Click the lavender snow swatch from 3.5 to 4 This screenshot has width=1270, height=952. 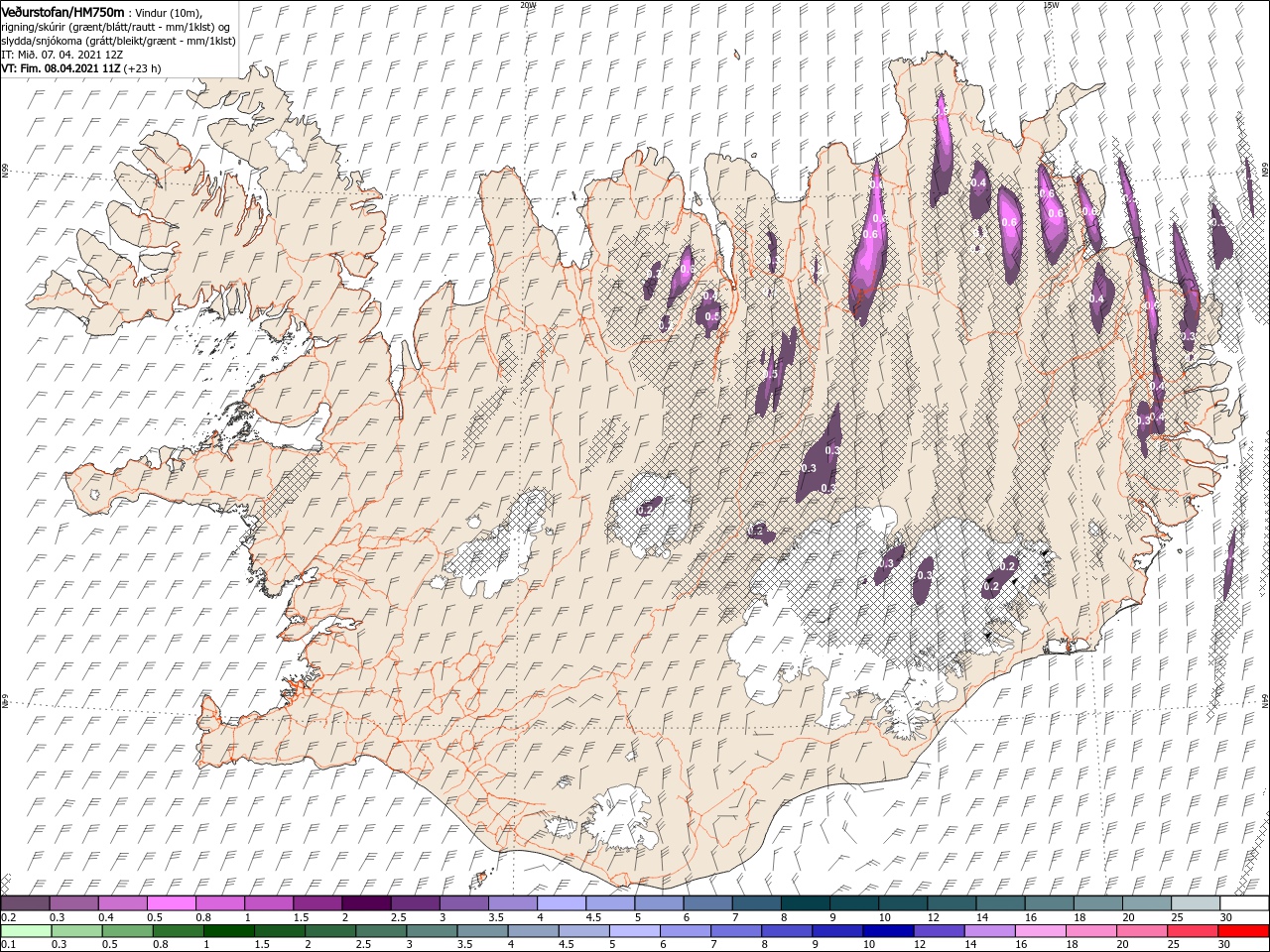(511, 903)
